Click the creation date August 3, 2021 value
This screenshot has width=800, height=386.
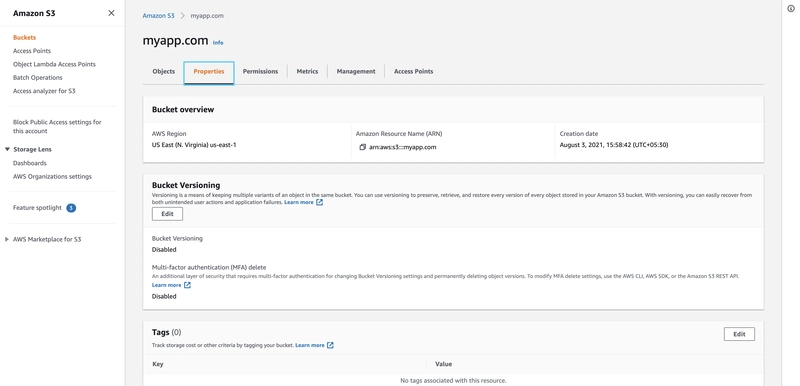(614, 145)
